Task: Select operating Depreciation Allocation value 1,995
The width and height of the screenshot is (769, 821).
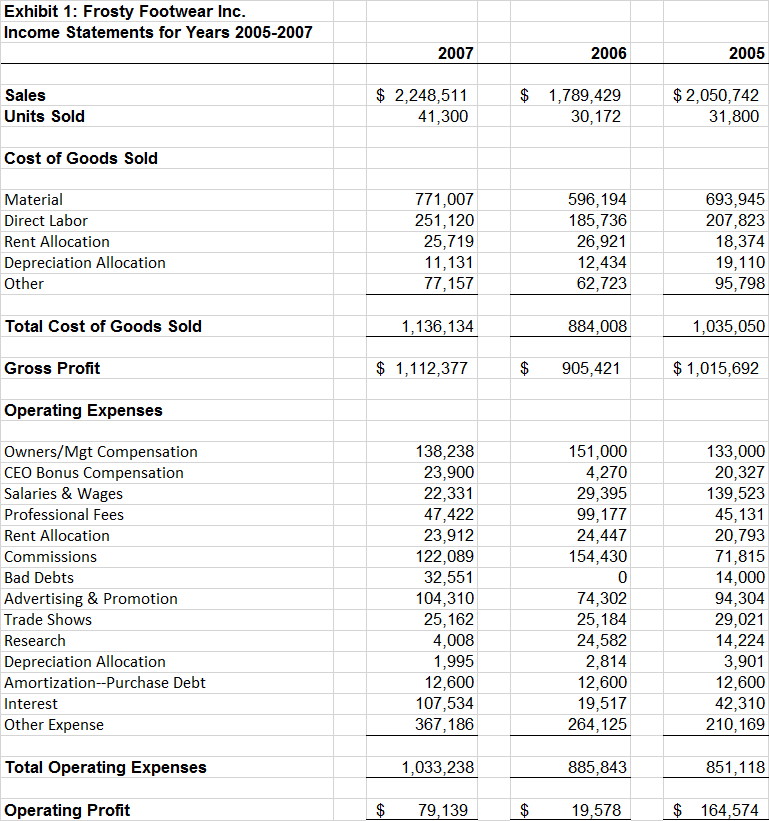Action: click(x=453, y=661)
